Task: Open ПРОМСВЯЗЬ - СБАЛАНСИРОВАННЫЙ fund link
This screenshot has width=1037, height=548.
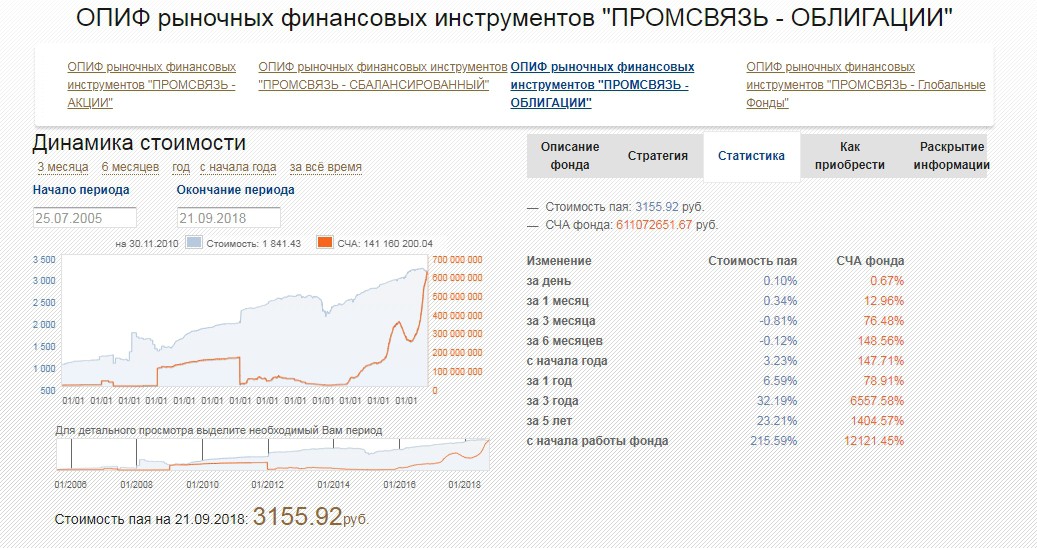Action: pyautogui.click(x=382, y=76)
